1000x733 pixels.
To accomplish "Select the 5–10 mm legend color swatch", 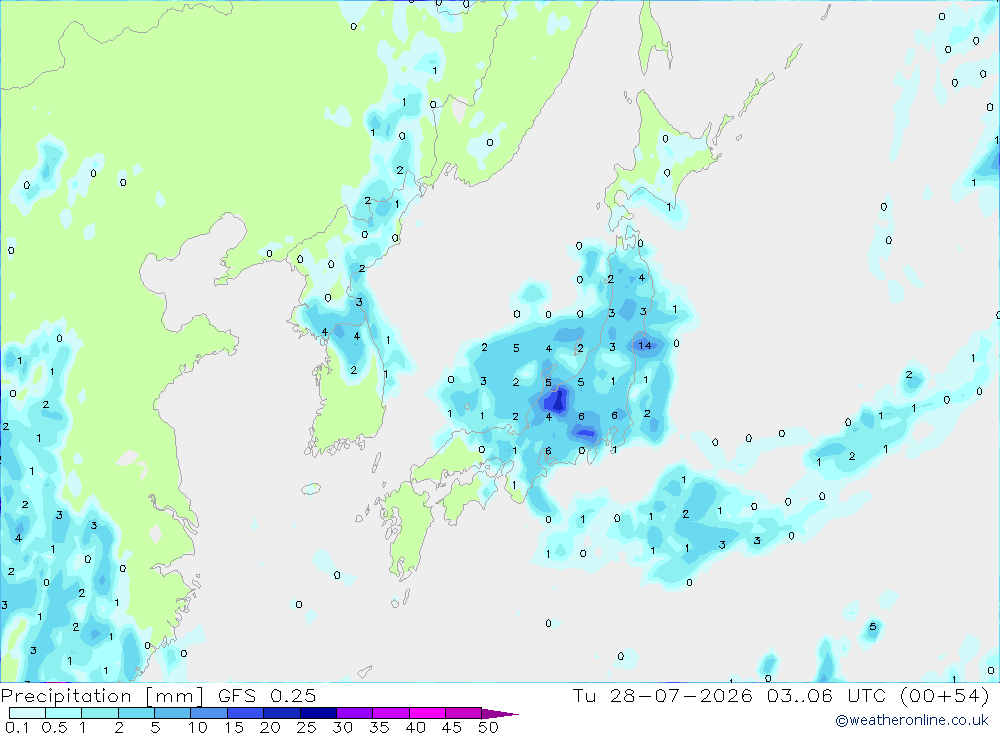I will click(173, 713).
